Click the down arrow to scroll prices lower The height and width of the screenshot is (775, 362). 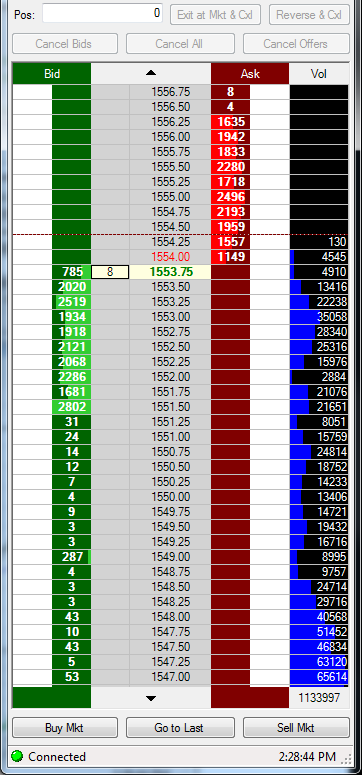tap(151, 698)
